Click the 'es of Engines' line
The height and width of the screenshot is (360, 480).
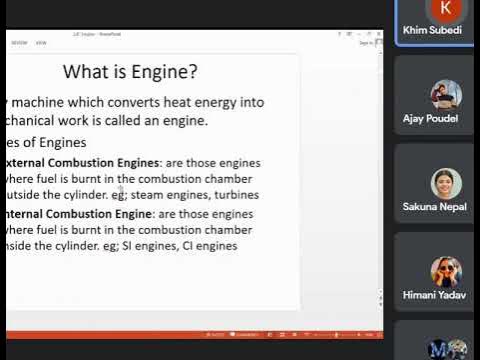click(x=46, y=142)
